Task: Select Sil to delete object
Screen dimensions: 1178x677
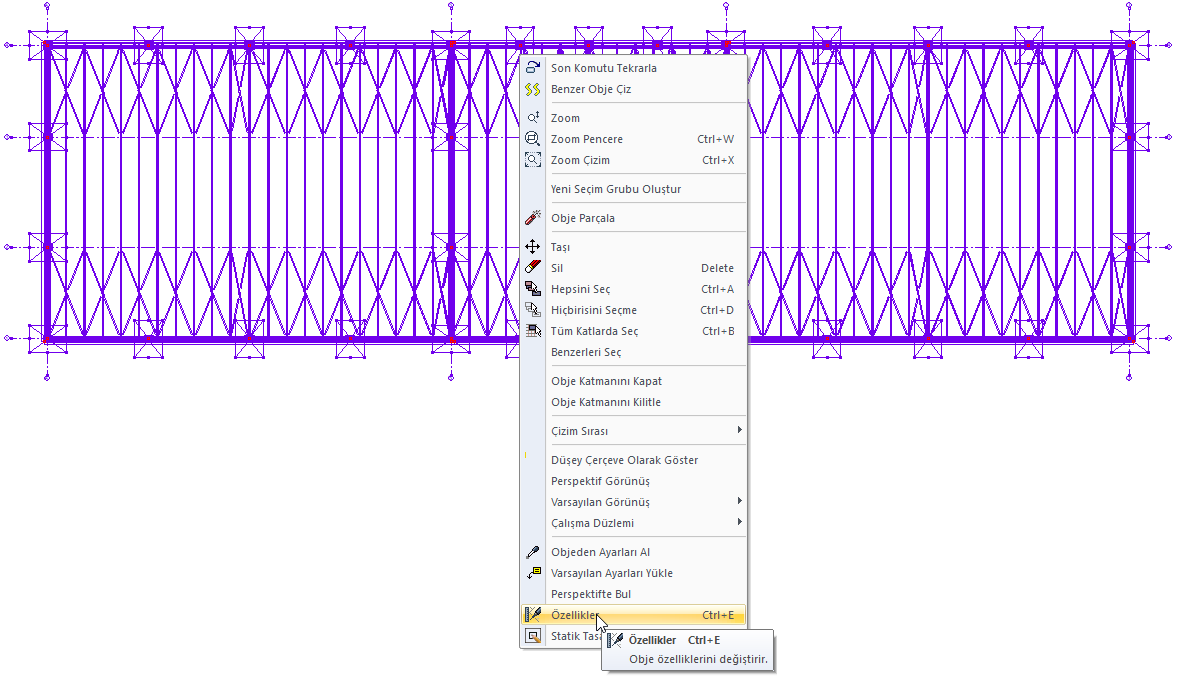Action: [633, 268]
